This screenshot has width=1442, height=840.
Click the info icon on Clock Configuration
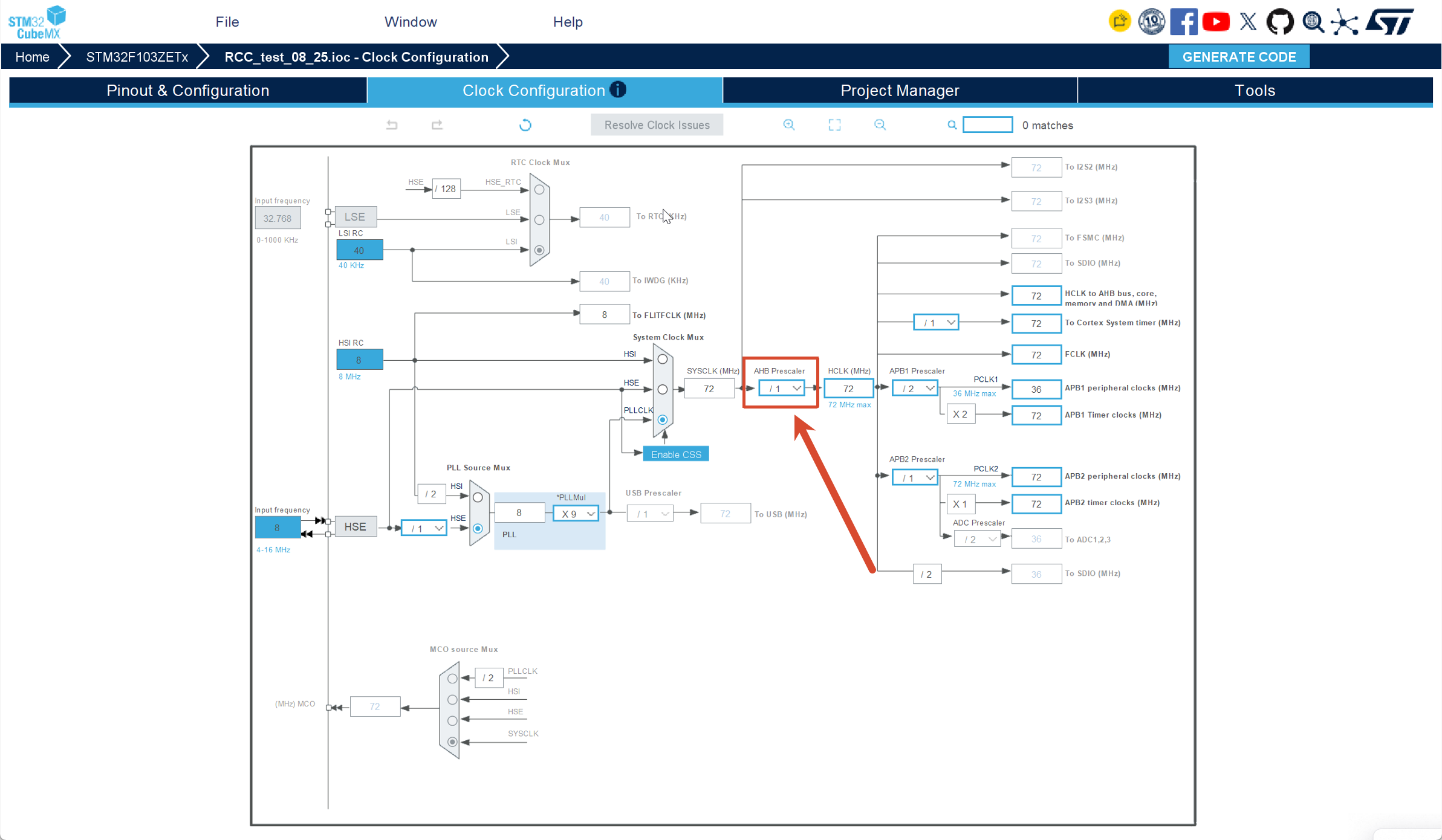[618, 89]
